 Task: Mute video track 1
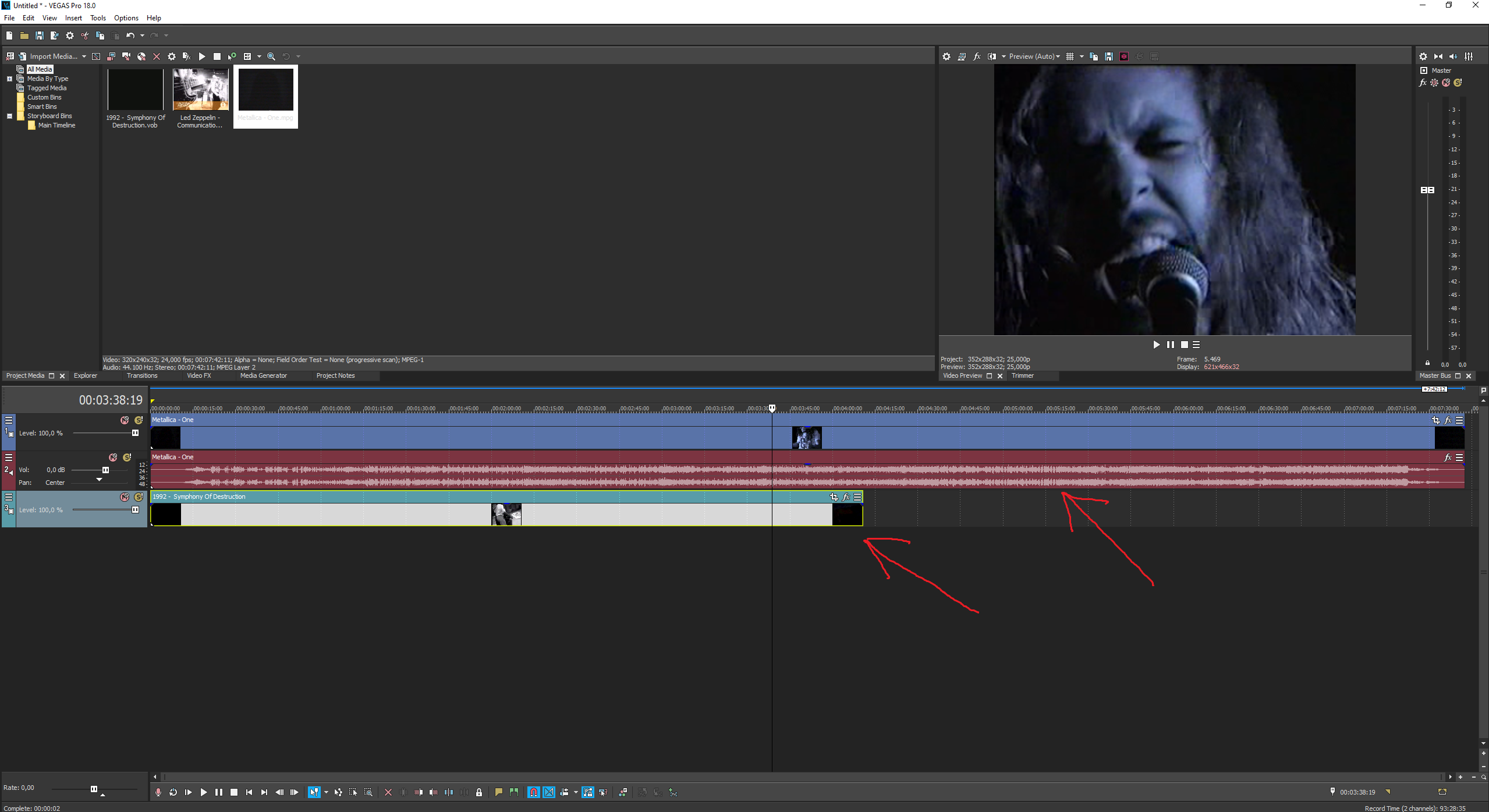(x=125, y=420)
